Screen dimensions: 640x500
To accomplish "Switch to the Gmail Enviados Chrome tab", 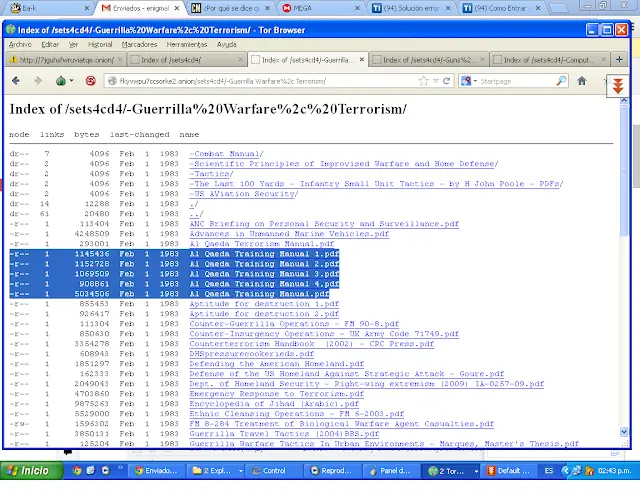I will [140, 8].
